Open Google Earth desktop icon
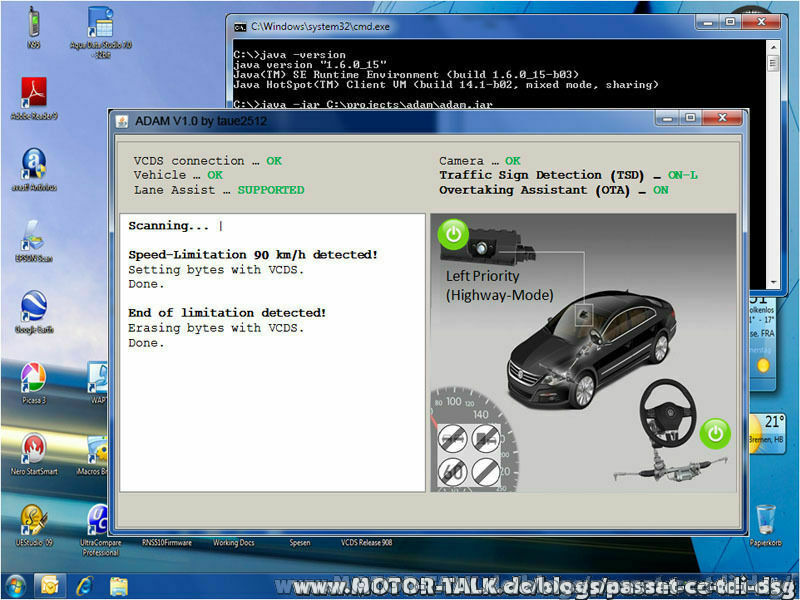Screen dimensions: 800x600 pos(34,312)
